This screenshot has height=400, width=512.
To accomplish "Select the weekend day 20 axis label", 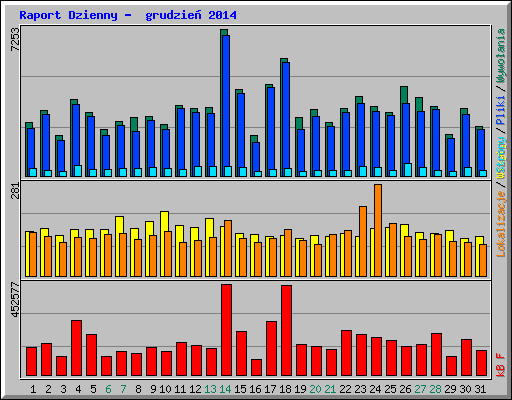I will [x=315, y=389].
